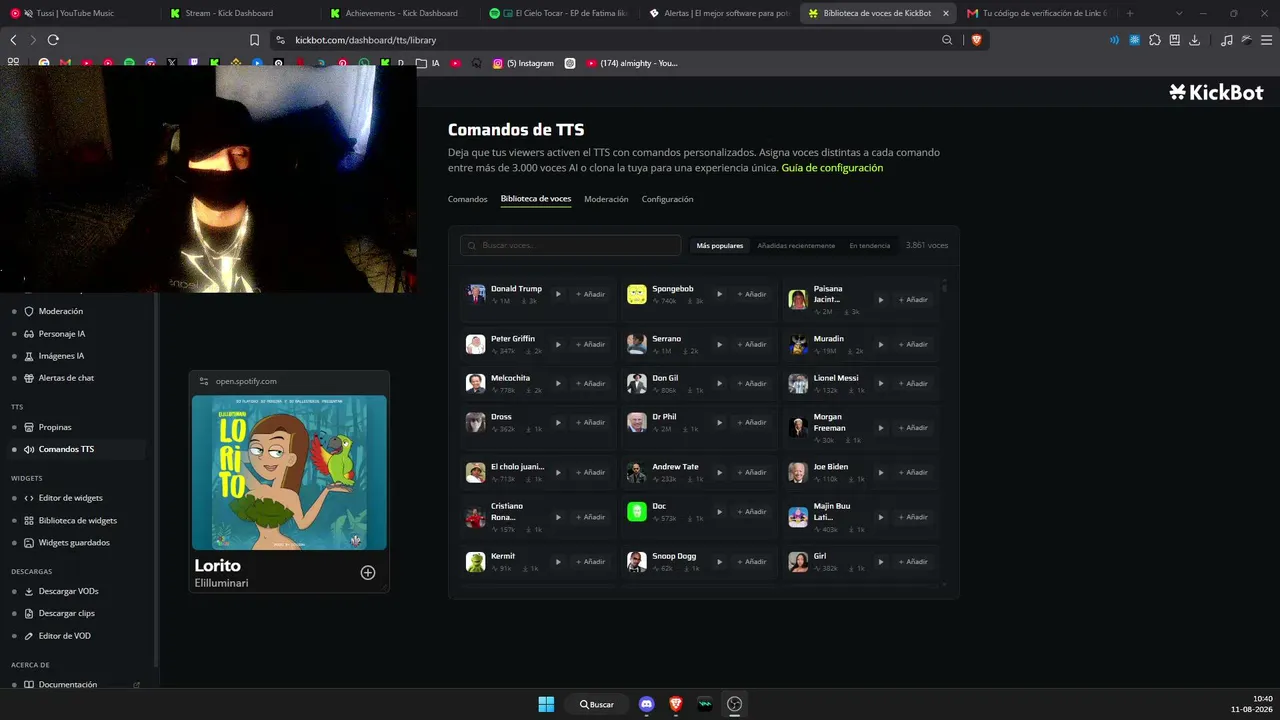
Task: Add the Spongebob voice
Action: tap(752, 294)
